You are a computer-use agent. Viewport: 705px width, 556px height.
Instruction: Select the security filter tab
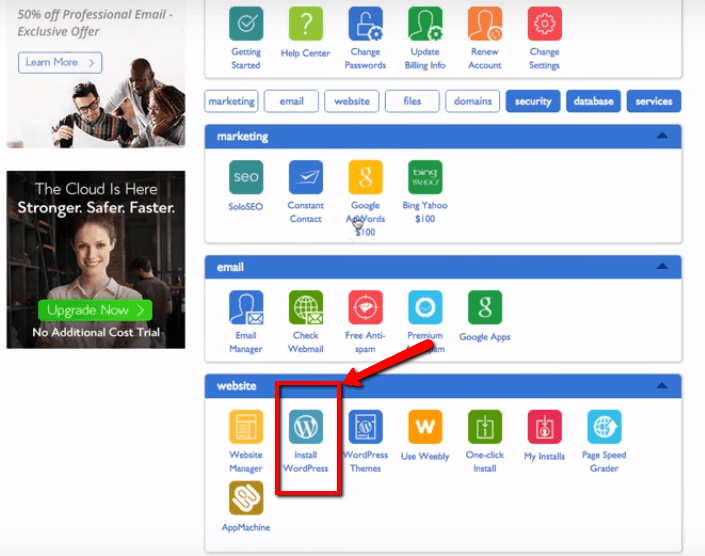[533, 101]
